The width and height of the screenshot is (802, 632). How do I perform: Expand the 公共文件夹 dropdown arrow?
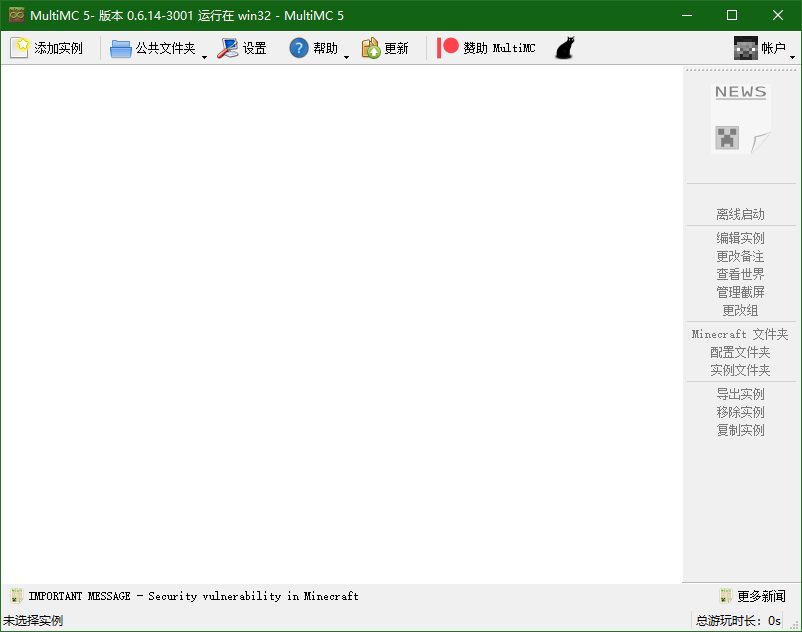point(204,57)
